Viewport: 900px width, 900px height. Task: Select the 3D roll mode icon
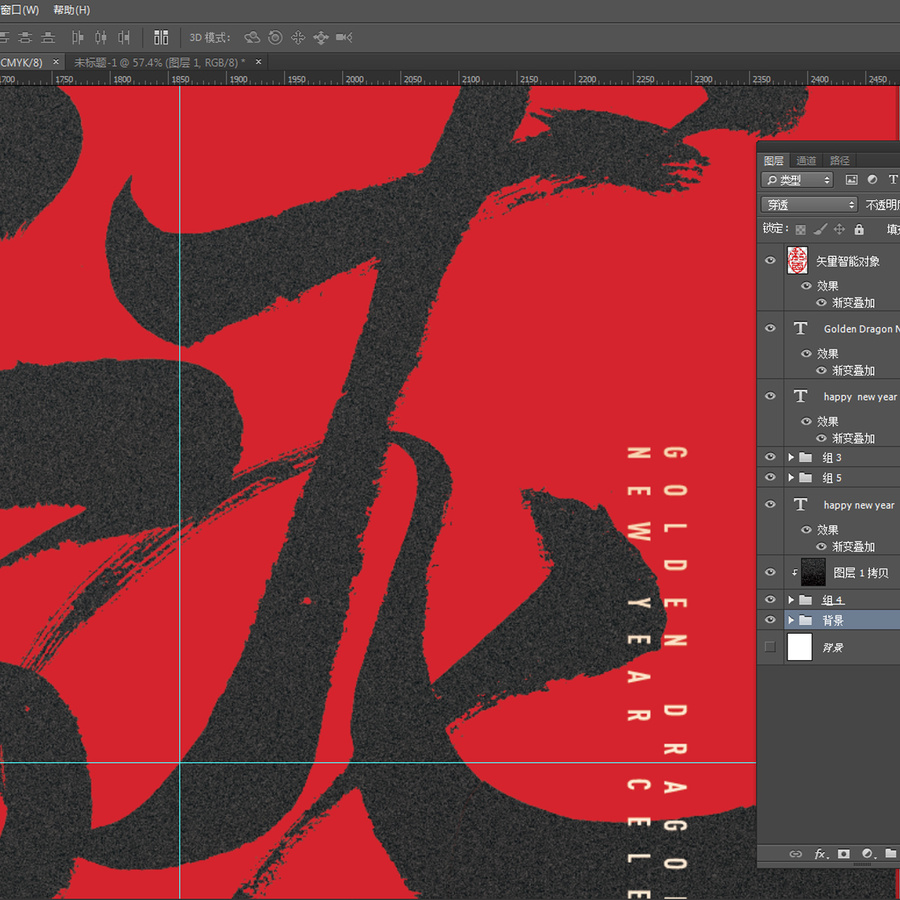pos(276,38)
